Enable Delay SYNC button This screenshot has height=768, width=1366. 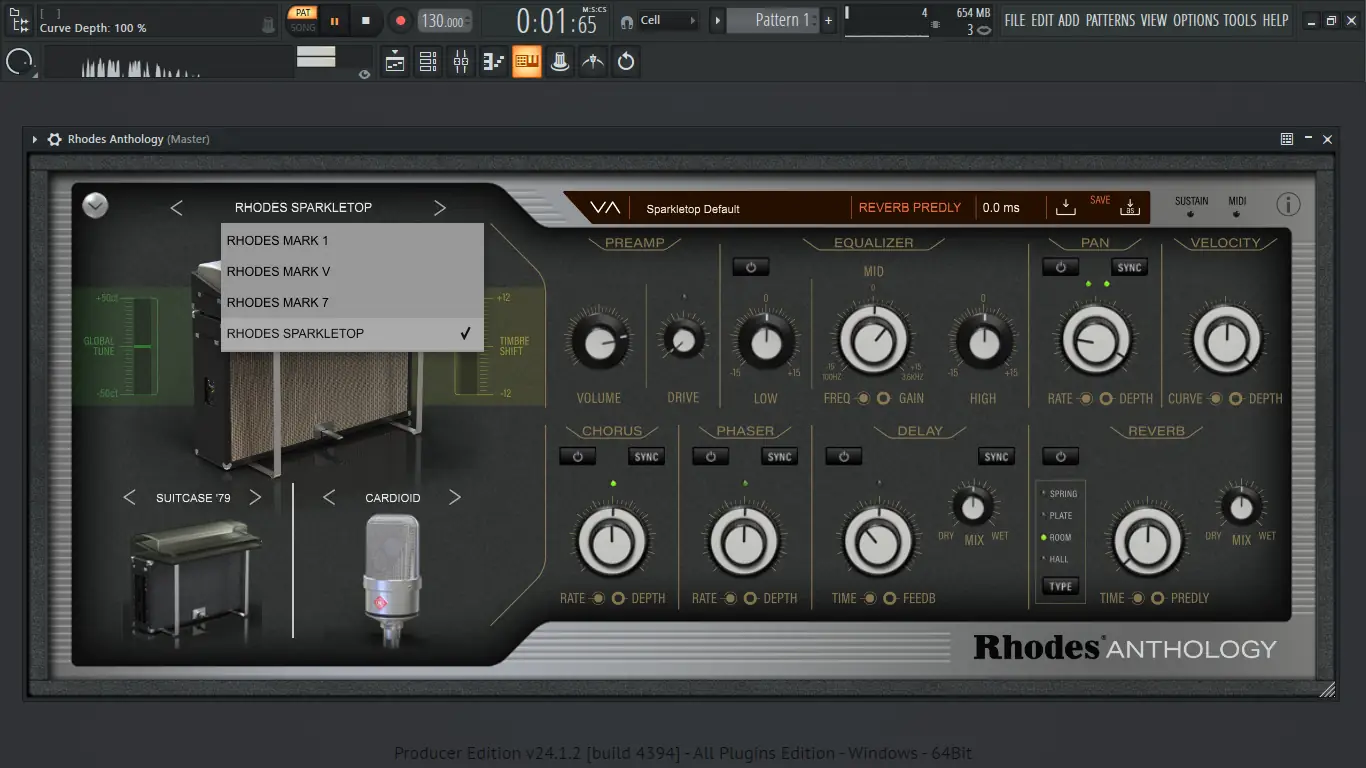(x=996, y=456)
